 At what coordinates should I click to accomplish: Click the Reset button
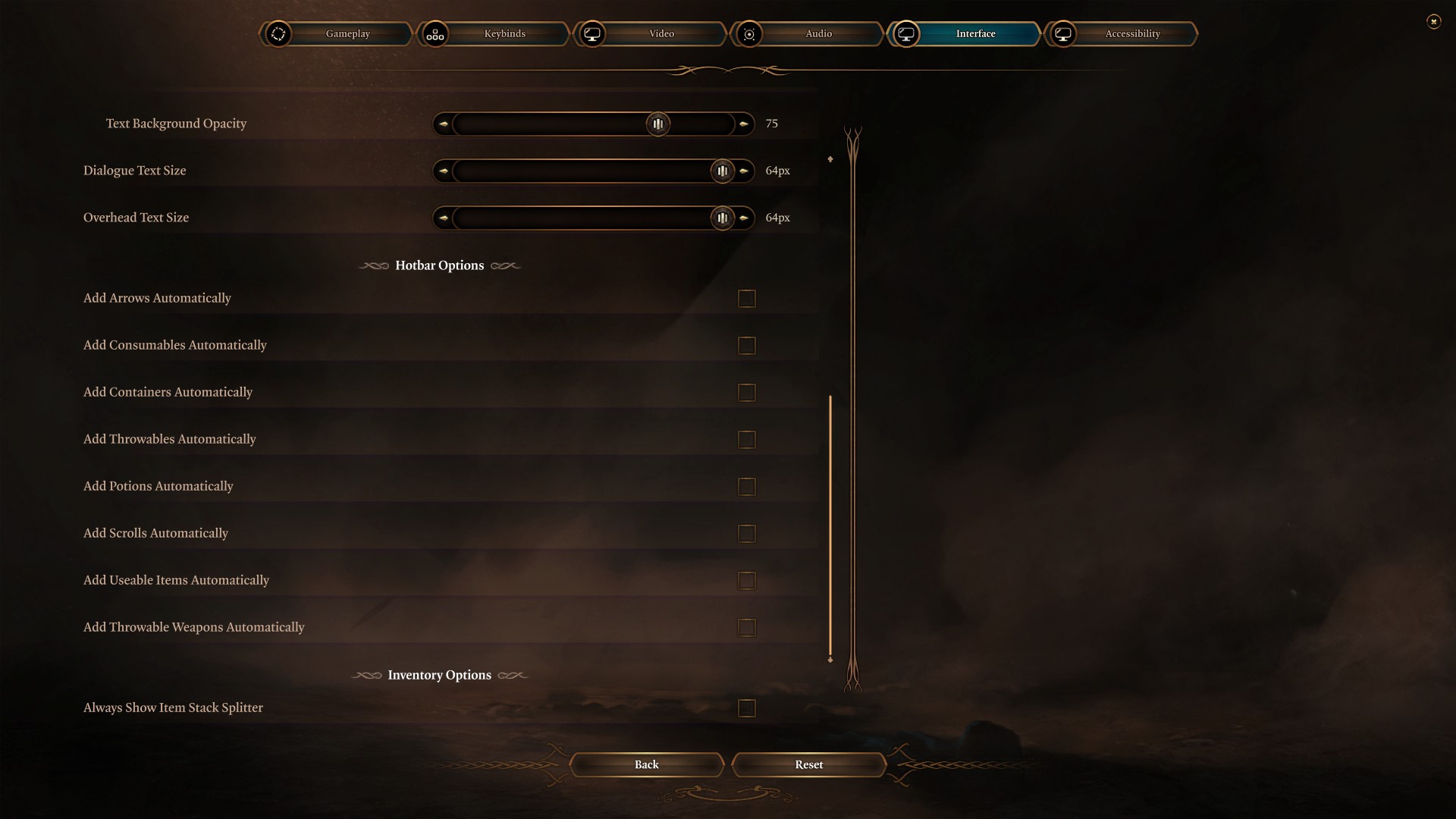point(809,765)
